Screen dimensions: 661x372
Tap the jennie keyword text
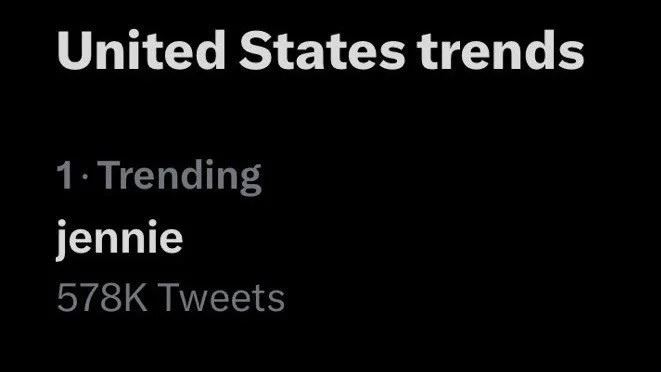119,239
